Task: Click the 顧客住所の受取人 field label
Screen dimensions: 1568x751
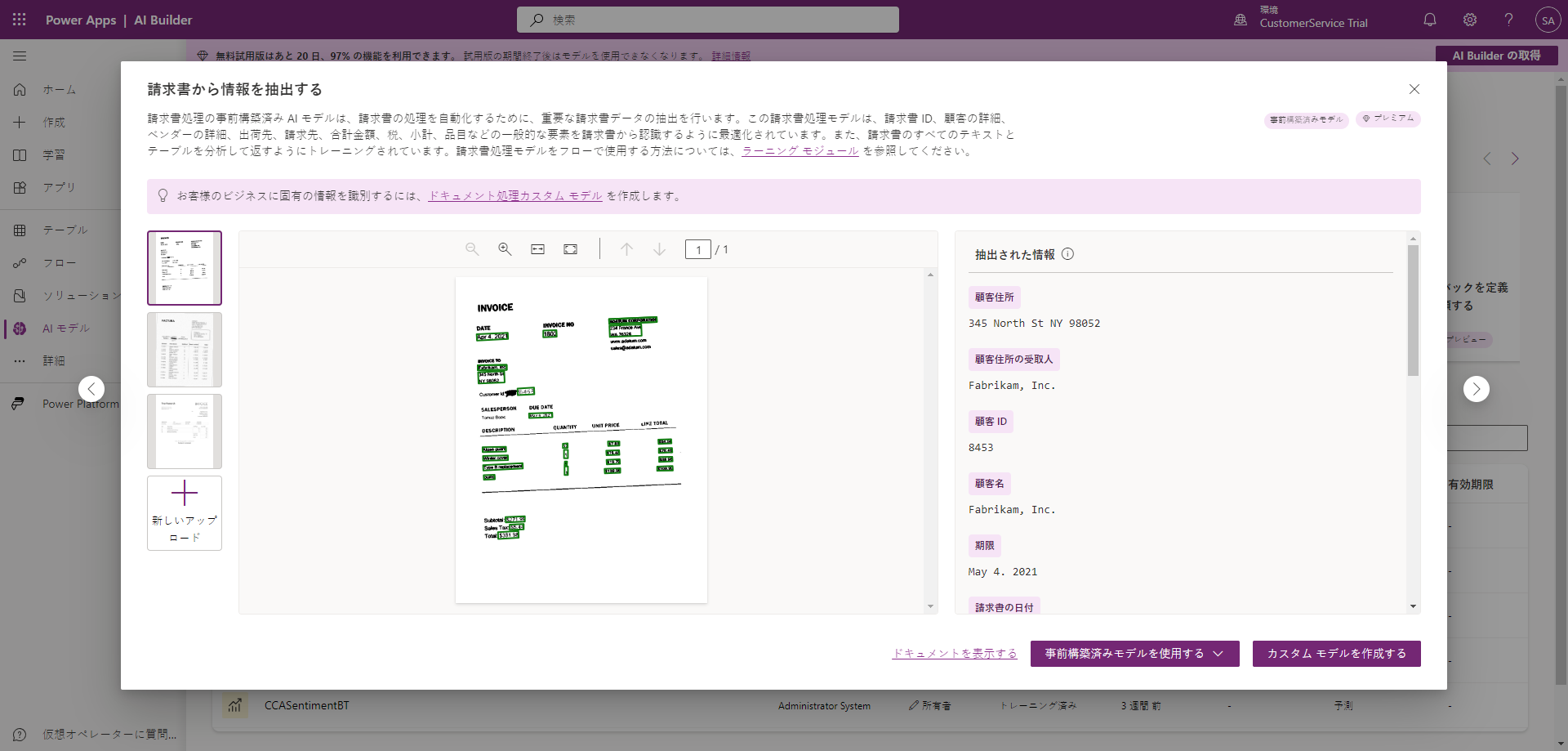Action: pos(1013,360)
